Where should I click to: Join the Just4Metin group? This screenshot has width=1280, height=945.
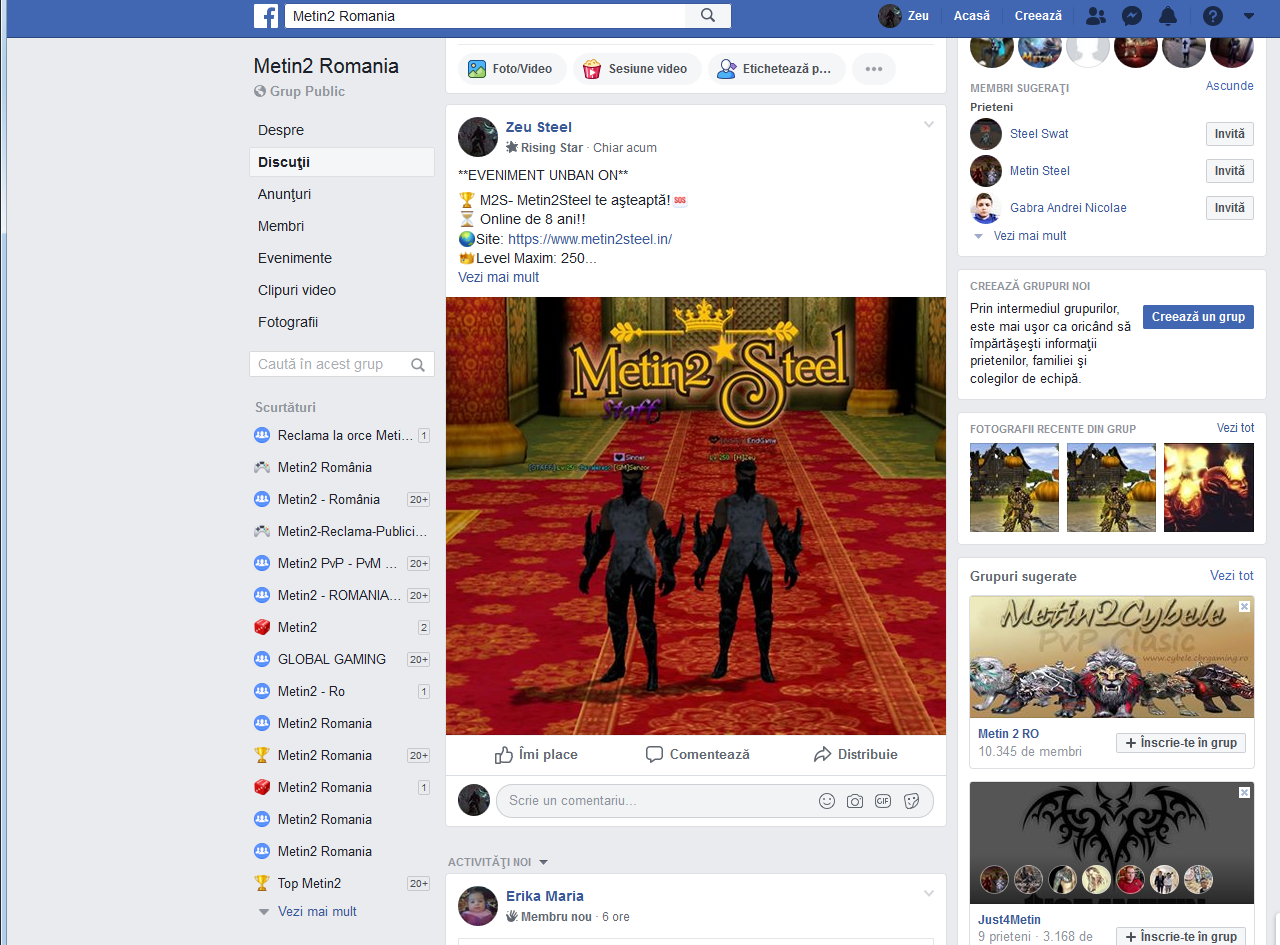pyautogui.click(x=1181, y=937)
